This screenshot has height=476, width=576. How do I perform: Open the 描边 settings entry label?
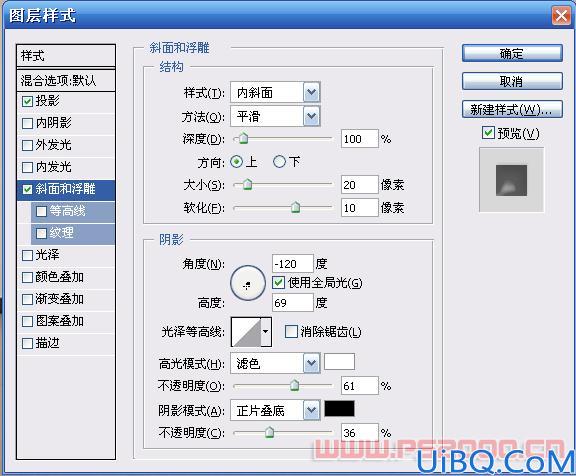pyautogui.click(x=47, y=343)
